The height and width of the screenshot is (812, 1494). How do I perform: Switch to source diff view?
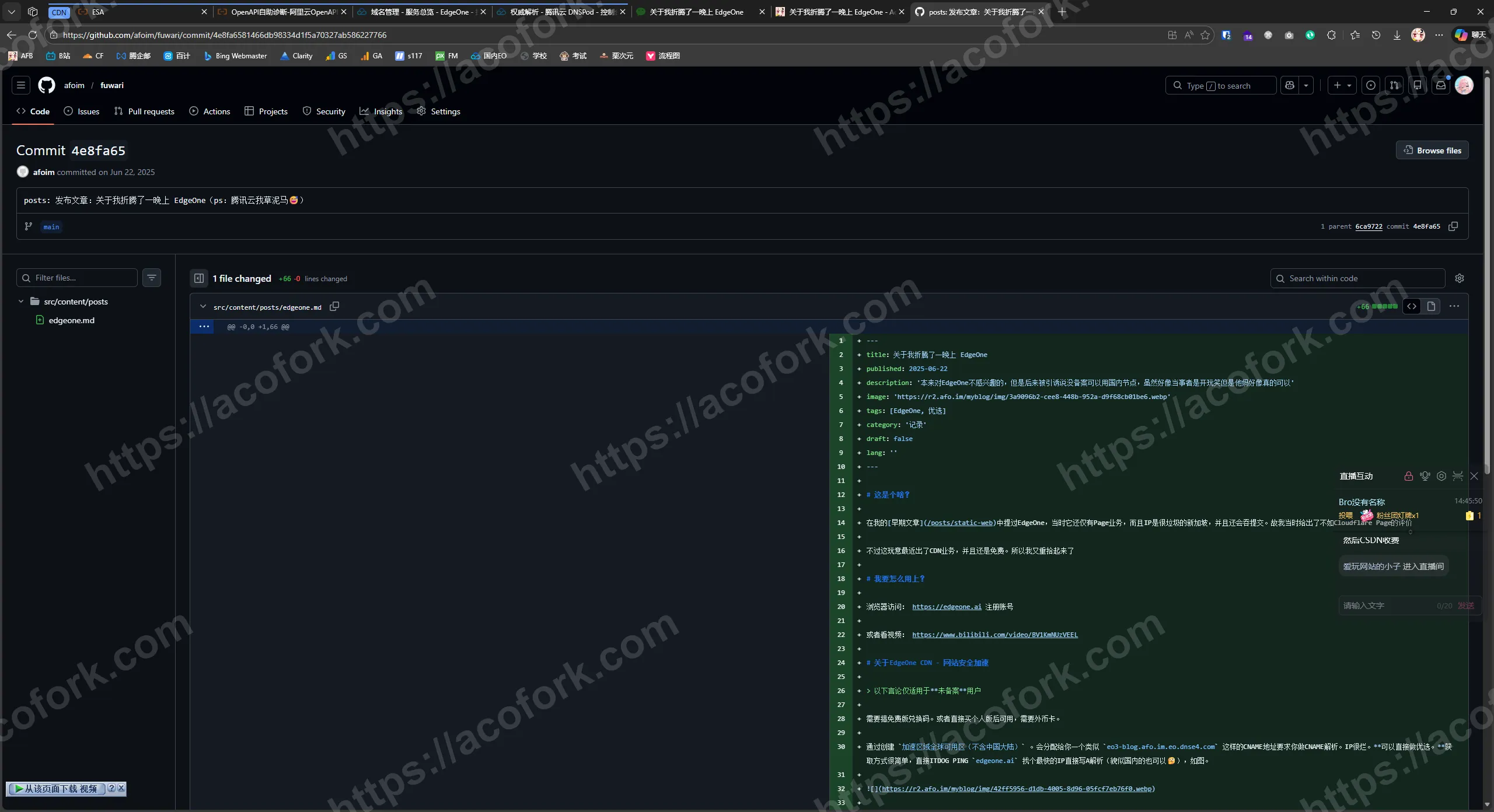[1412, 306]
